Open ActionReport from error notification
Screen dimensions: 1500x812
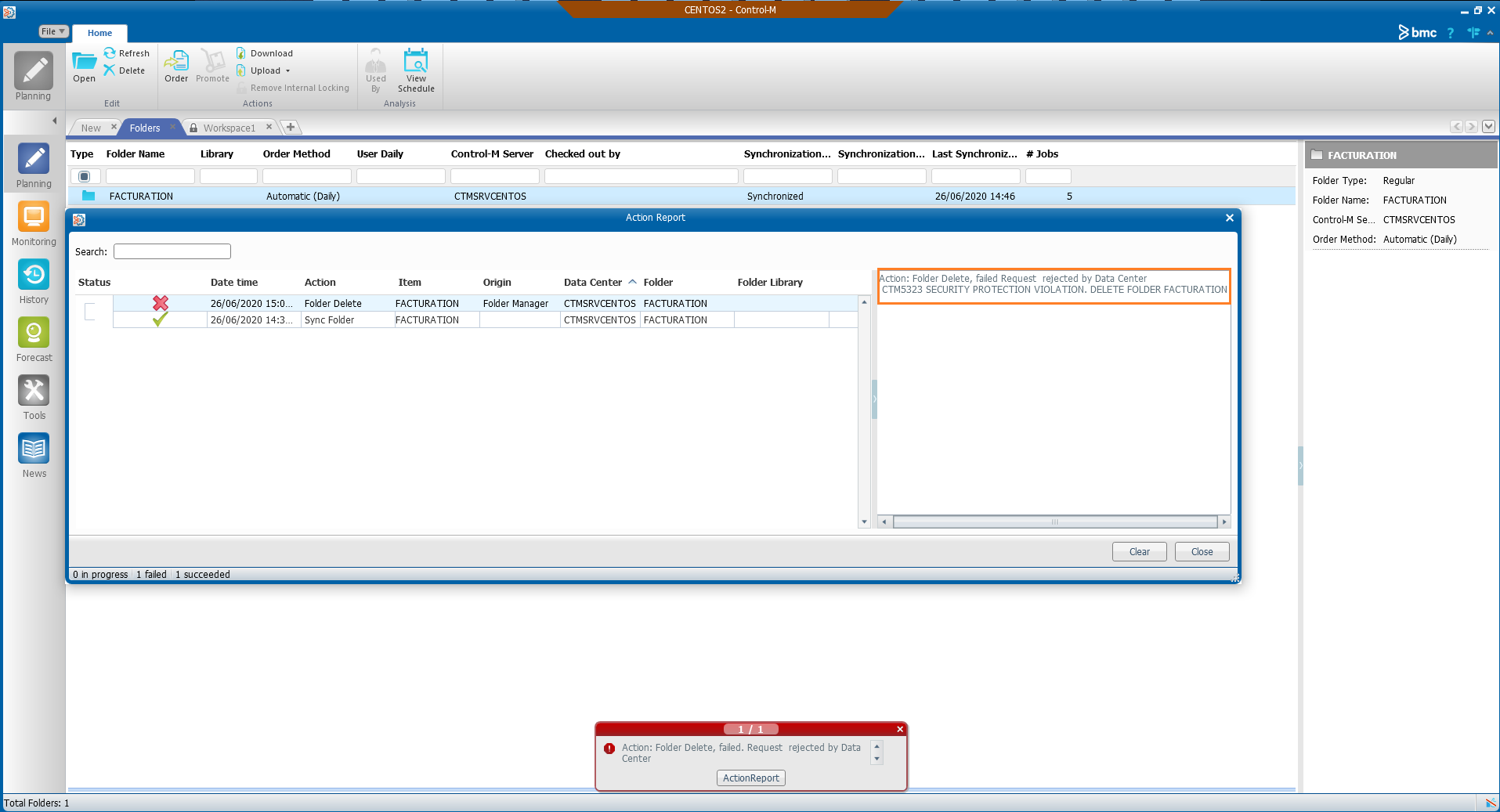coord(751,778)
